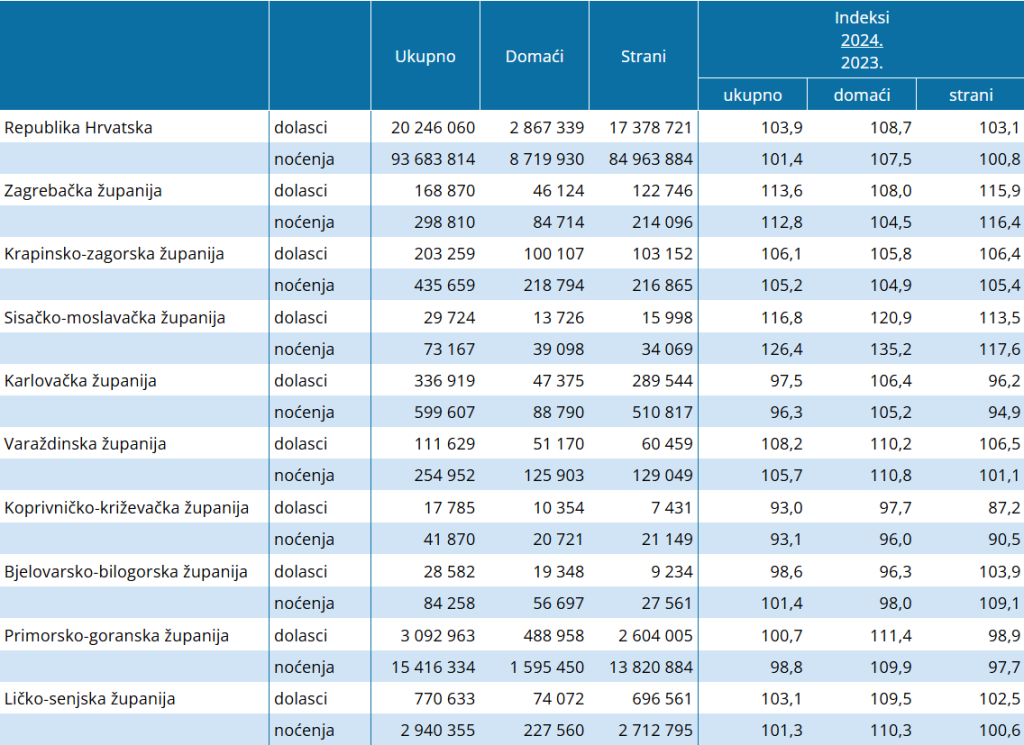Click the Indeksi 2024/2023 header
Image resolution: width=1024 pixels, height=745 pixels.
tap(861, 40)
